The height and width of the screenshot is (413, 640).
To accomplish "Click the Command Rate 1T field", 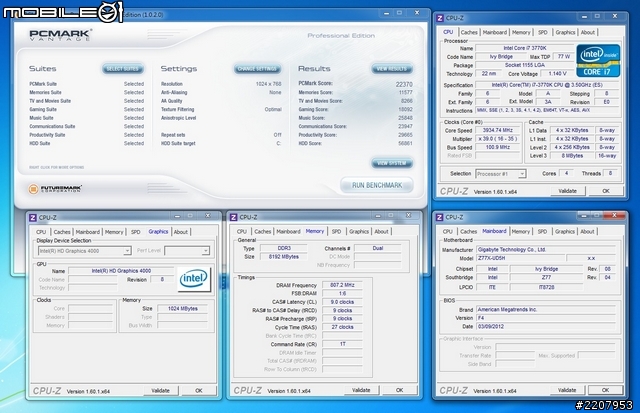I will click(x=342, y=344).
